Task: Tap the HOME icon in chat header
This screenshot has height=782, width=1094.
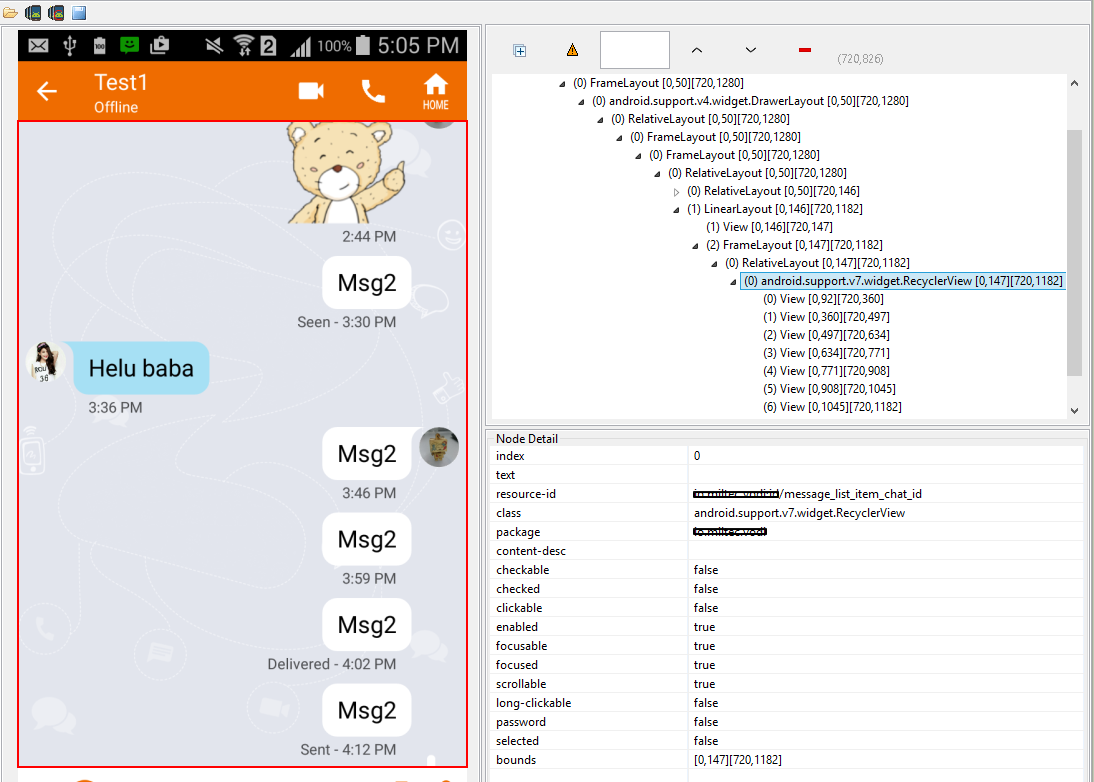Action: pyautogui.click(x=435, y=91)
